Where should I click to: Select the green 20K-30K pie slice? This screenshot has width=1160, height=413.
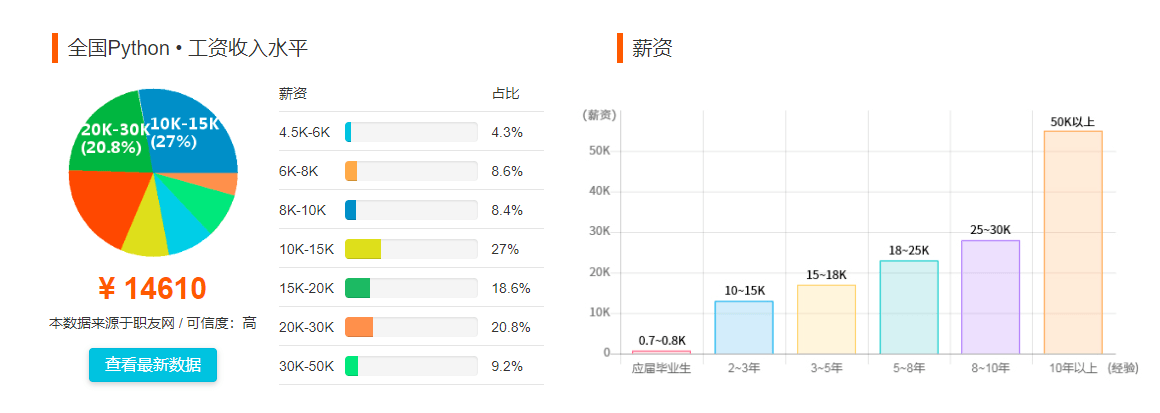point(107,133)
